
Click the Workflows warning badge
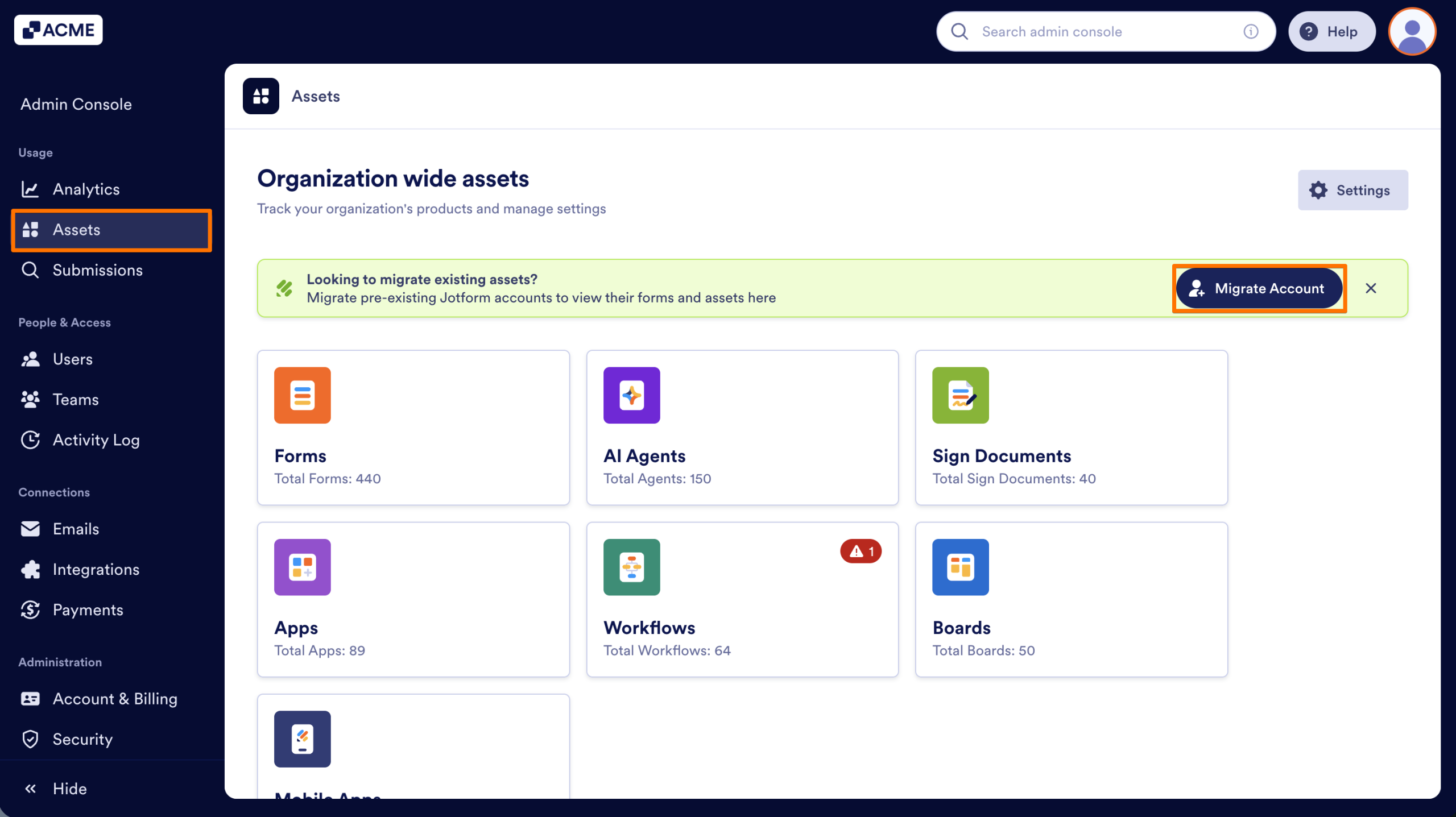coord(861,551)
